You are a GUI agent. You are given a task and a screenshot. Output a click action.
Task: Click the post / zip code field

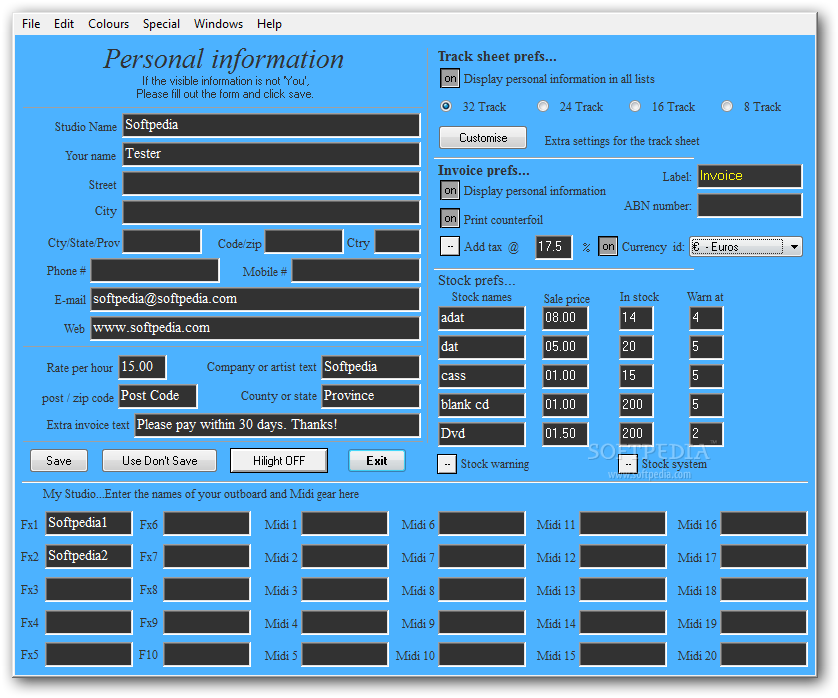158,396
